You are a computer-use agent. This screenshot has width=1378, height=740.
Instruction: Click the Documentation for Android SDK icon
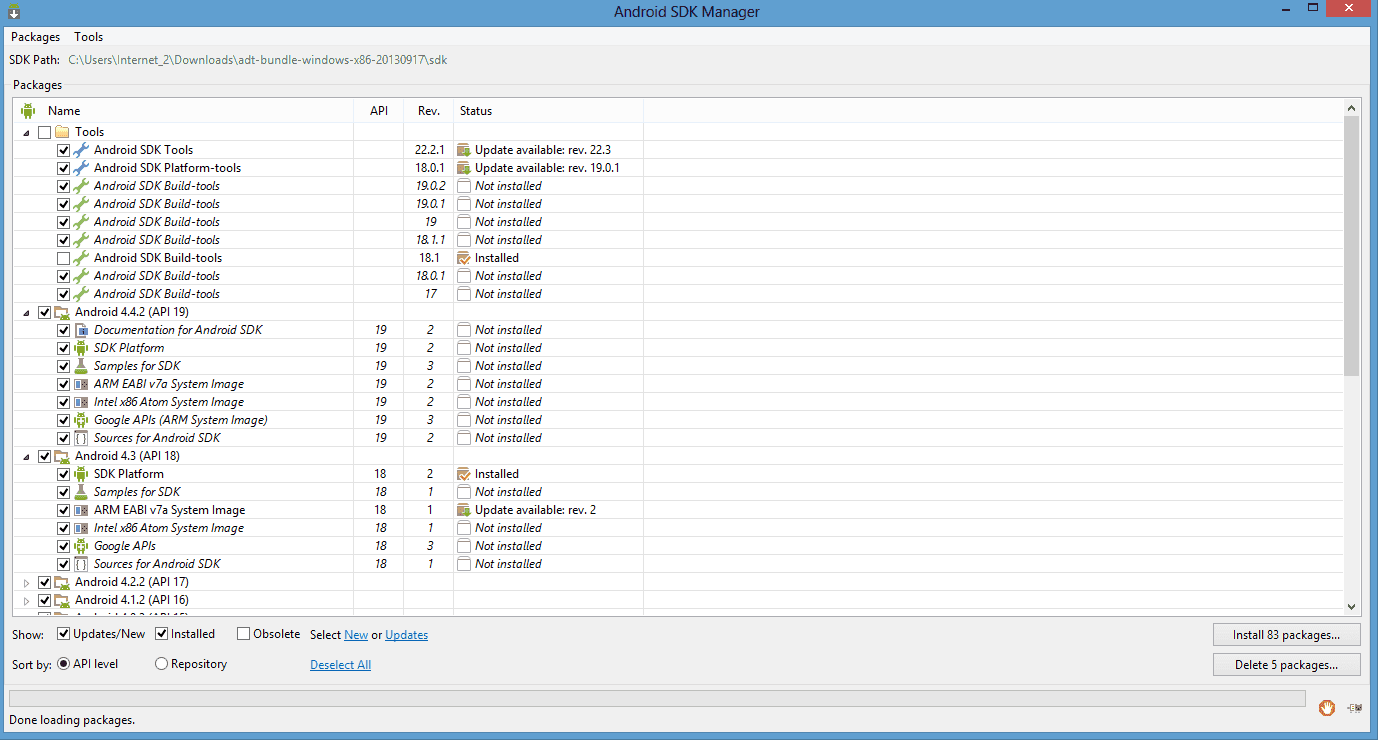click(x=82, y=330)
